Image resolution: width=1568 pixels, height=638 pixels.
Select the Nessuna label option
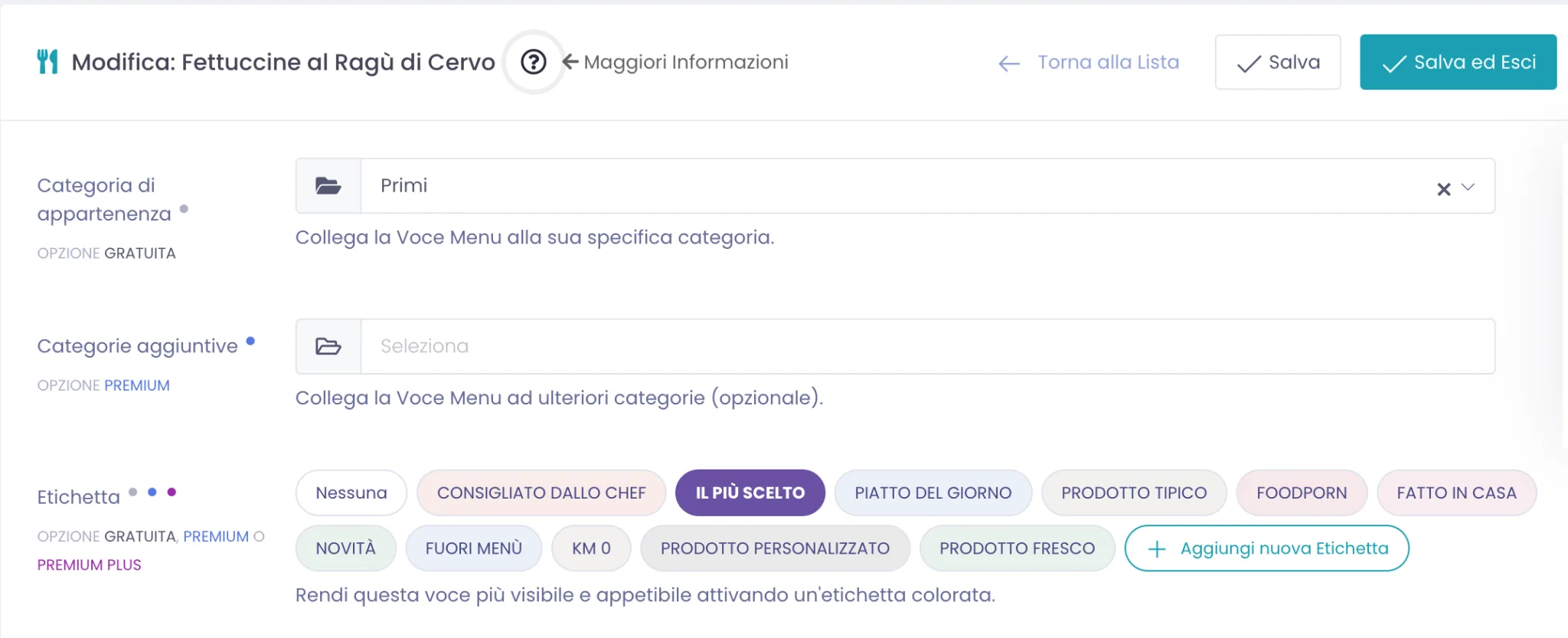(351, 492)
